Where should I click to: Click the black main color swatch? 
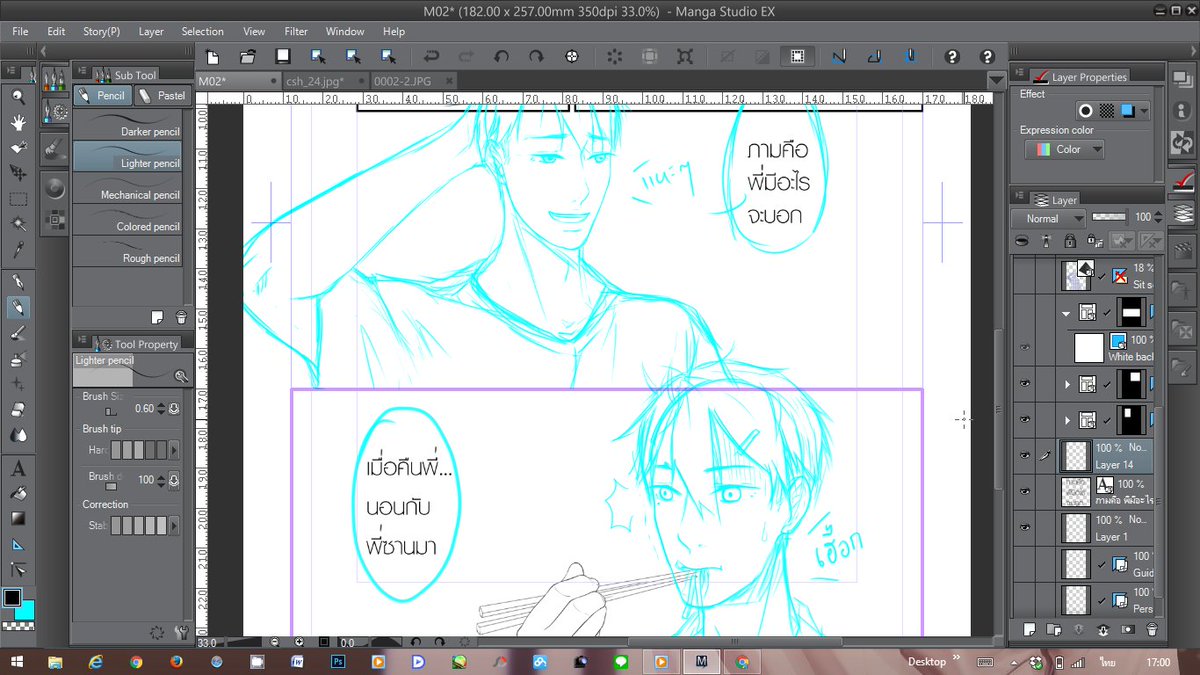tap(12, 598)
